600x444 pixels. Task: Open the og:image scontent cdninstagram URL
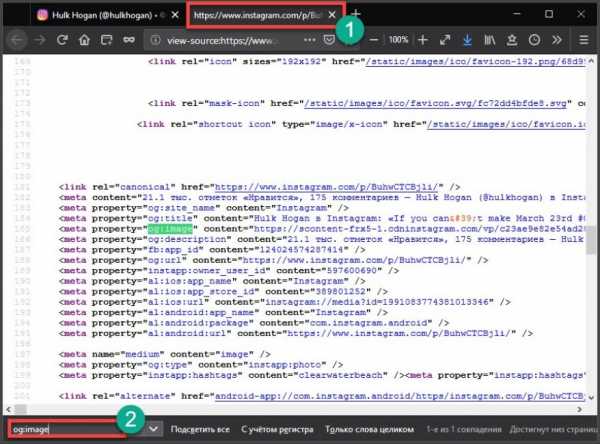420,229
